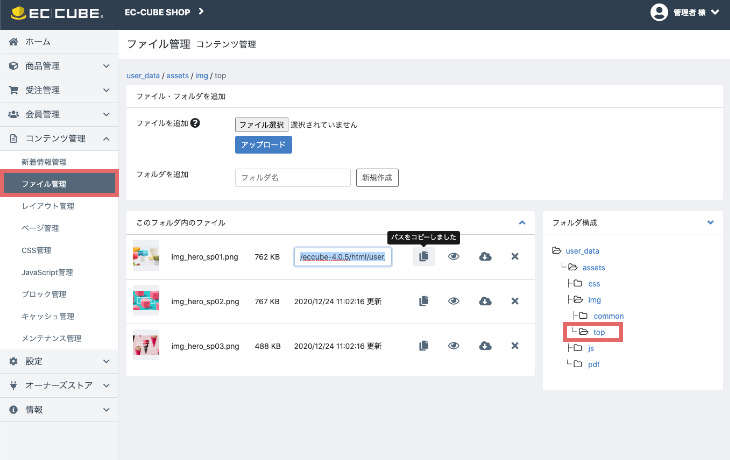Click ファイル選択 file chooser button
Screen dimensions: 730x460
click(262, 125)
